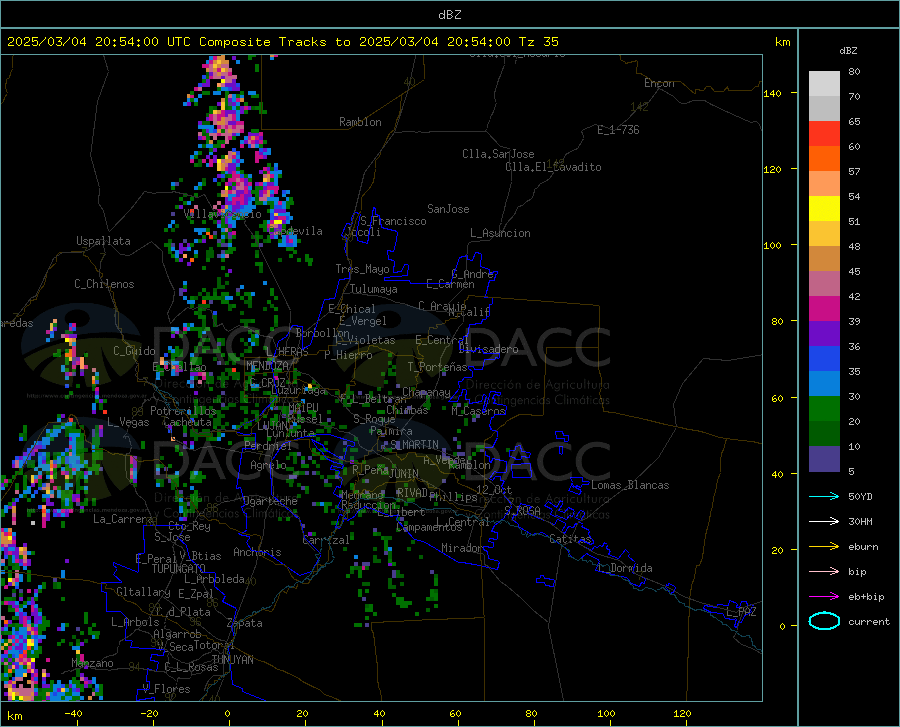Viewport: 900px width, 727px height.
Task: Click the L_PAZ place label
Action: click(x=741, y=612)
